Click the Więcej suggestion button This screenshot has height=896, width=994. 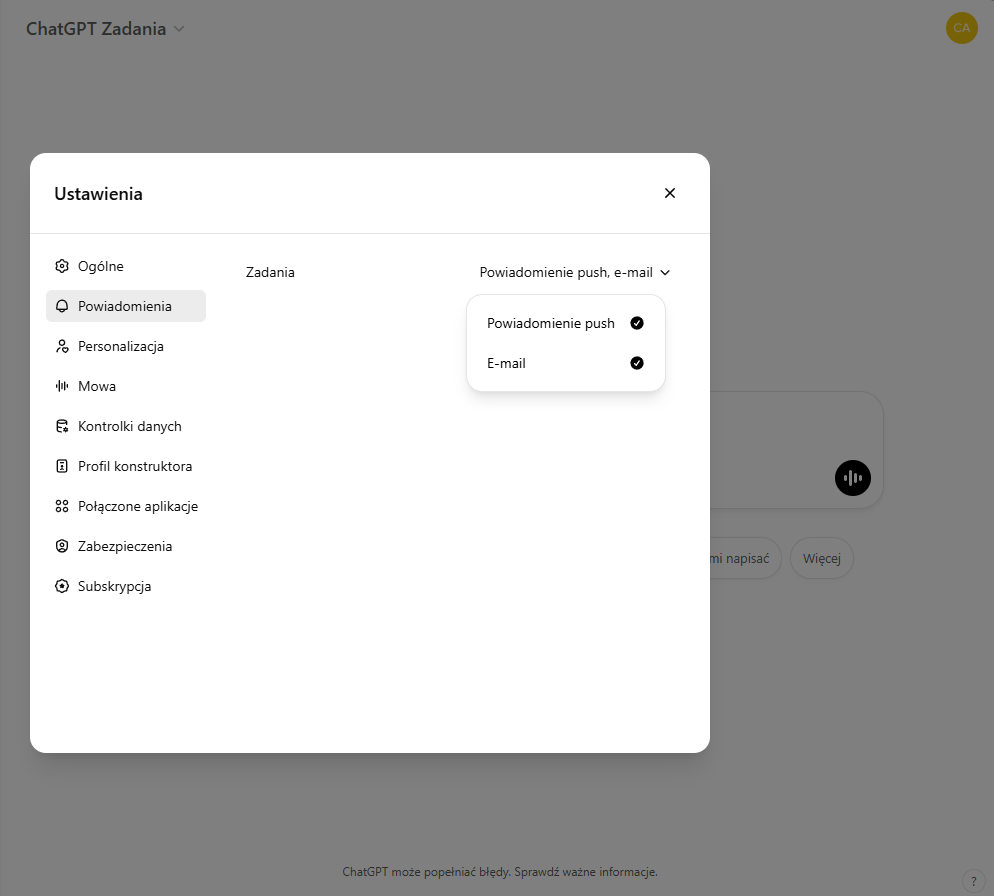point(822,559)
